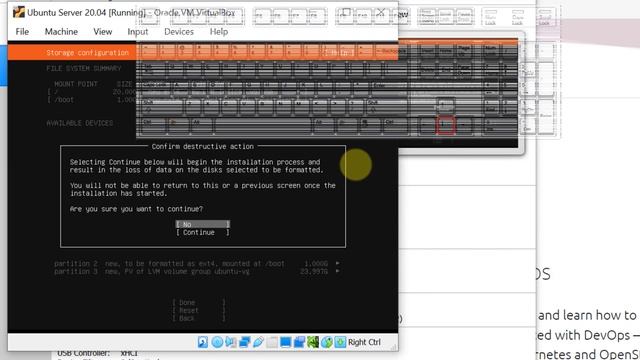Click the Up arrow key on the keyboard overlay
Viewport: 640px width, 360px height.
(445, 106)
